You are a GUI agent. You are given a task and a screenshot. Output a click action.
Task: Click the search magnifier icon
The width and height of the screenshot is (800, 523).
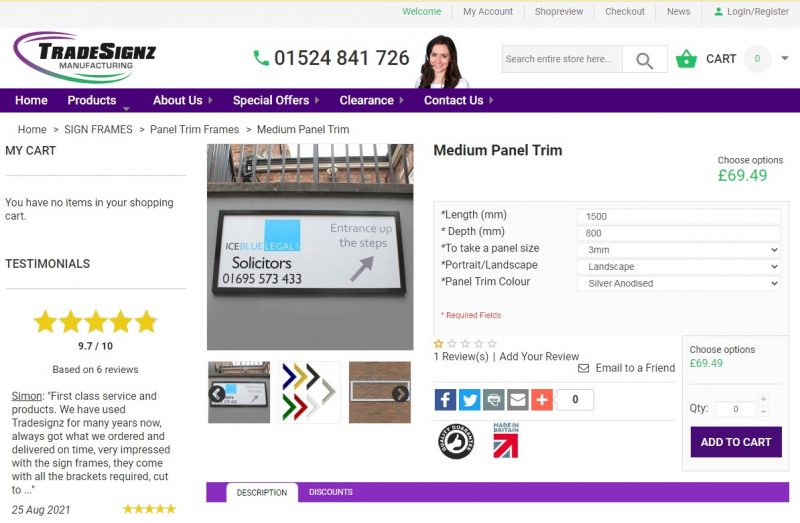click(x=644, y=60)
